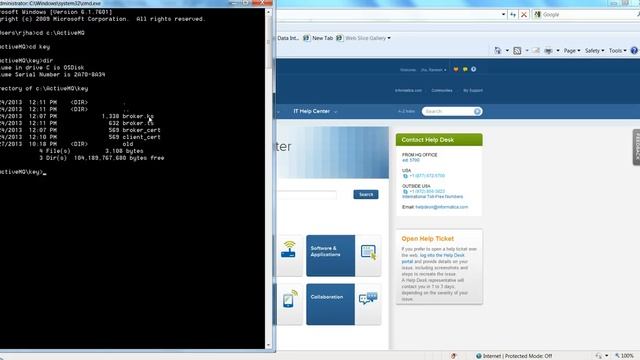The height and width of the screenshot is (360, 640).
Task: Click into the page knowledge search field
Action: click(307, 195)
